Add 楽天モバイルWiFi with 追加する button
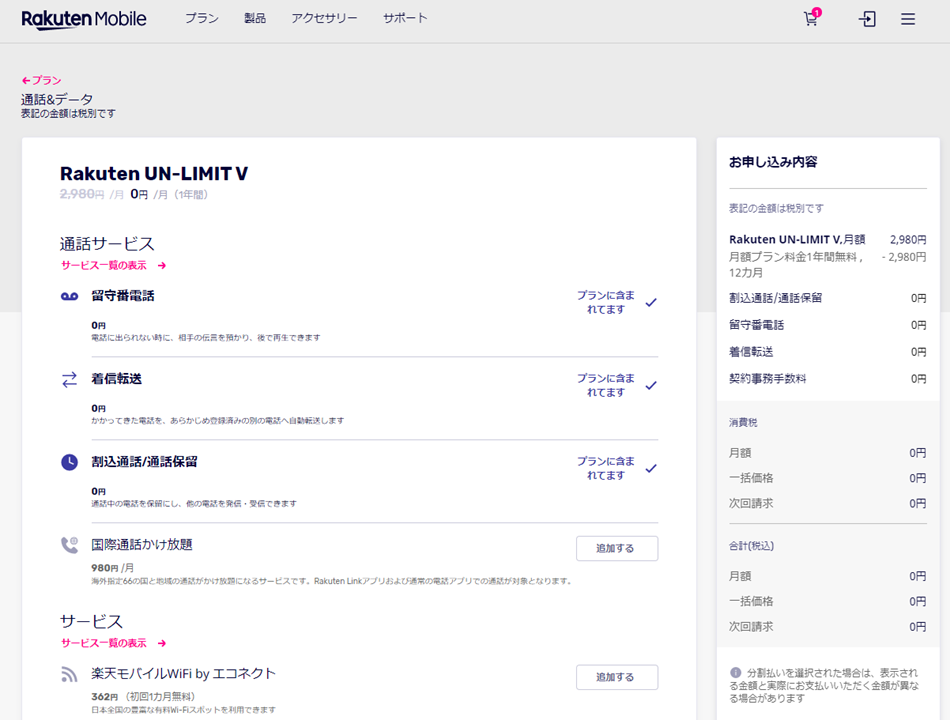 pos(617,677)
